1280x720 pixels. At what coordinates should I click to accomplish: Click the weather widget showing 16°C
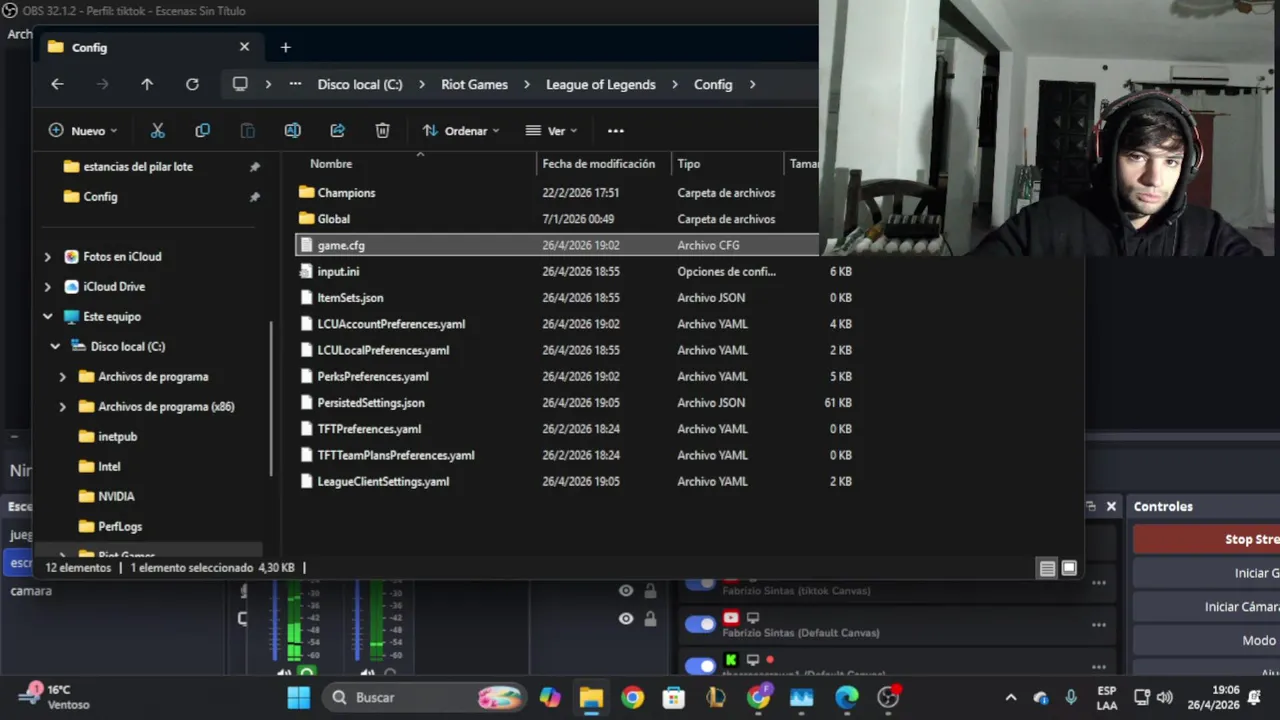coord(55,696)
